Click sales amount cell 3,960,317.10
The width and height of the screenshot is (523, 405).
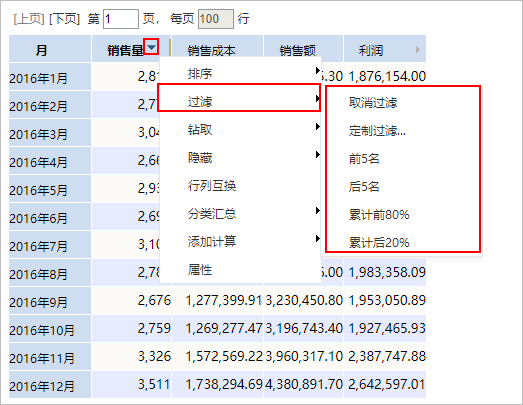pos(304,357)
